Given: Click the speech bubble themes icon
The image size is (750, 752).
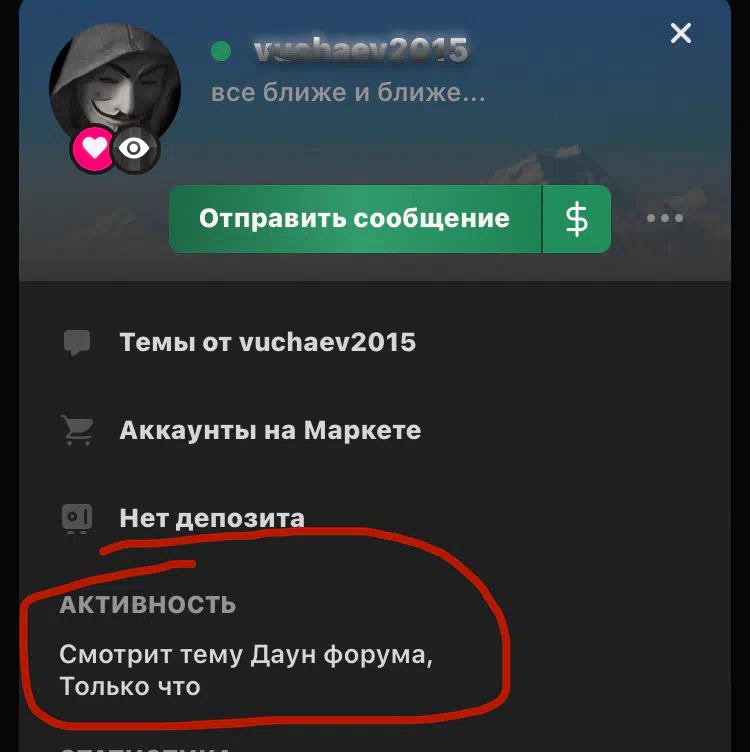Looking at the screenshot, I should (77, 342).
